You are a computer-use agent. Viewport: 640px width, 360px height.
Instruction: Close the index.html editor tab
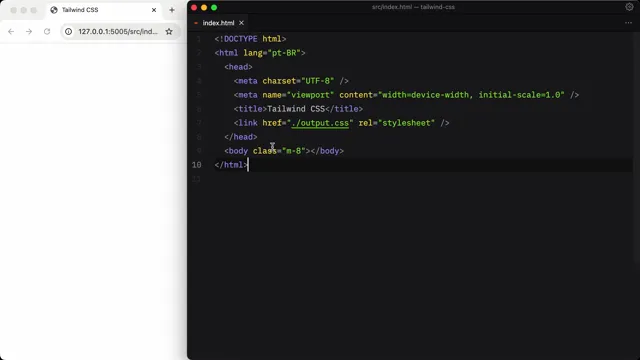241,23
